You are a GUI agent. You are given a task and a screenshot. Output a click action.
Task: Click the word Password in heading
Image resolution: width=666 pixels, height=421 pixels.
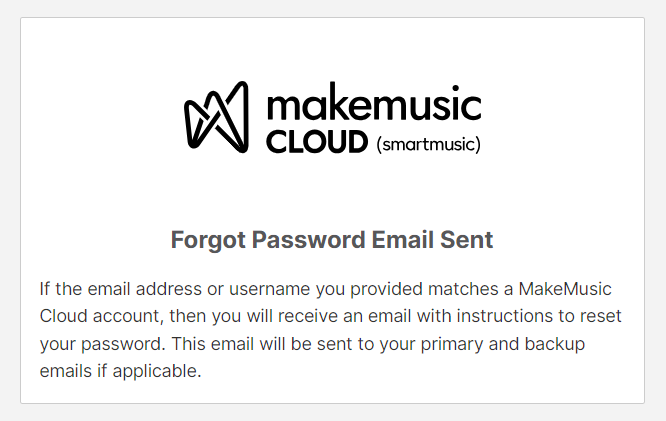pyautogui.click(x=308, y=239)
